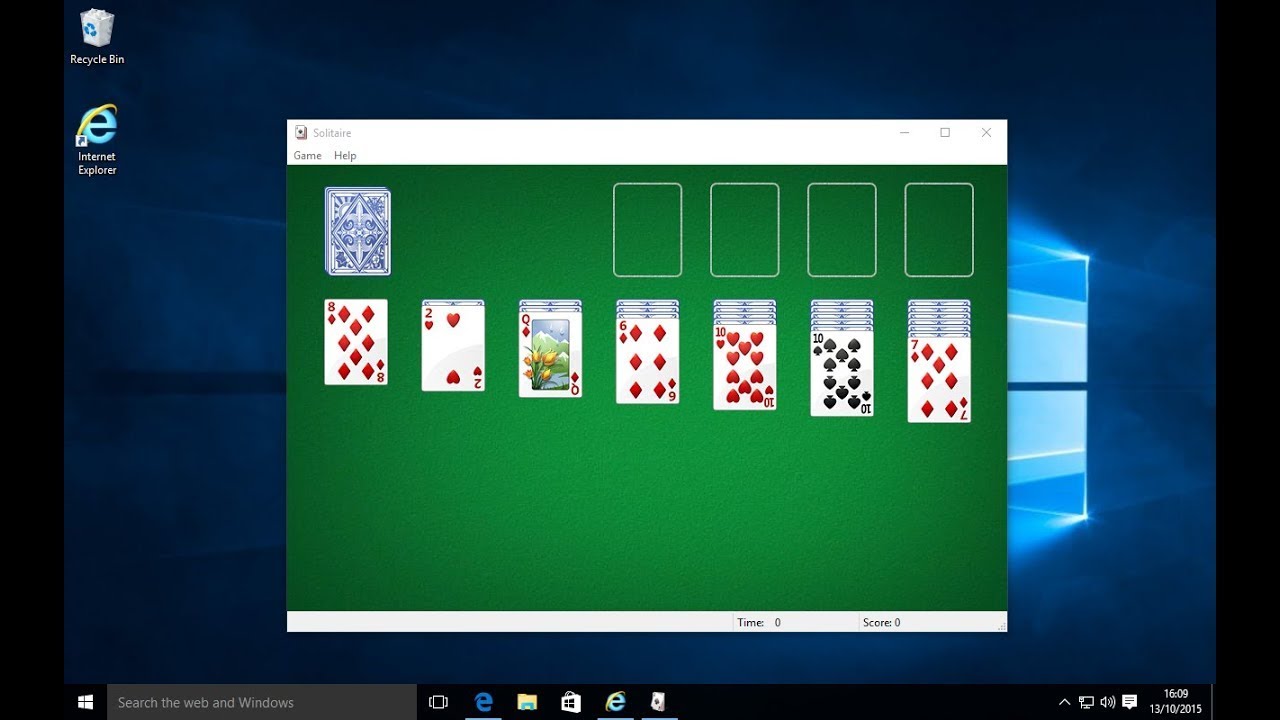
Task: Select the 10 of spades card
Action: 842,373
